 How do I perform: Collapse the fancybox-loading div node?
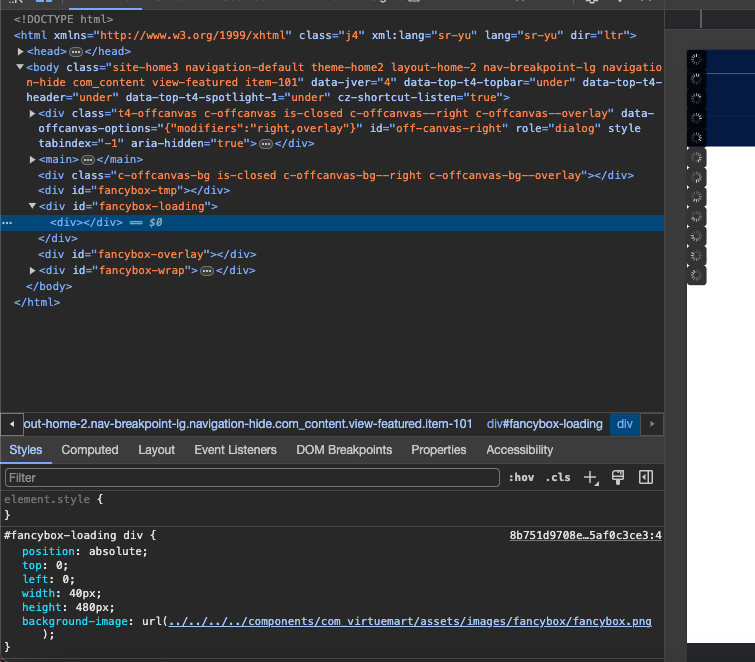coord(32,206)
